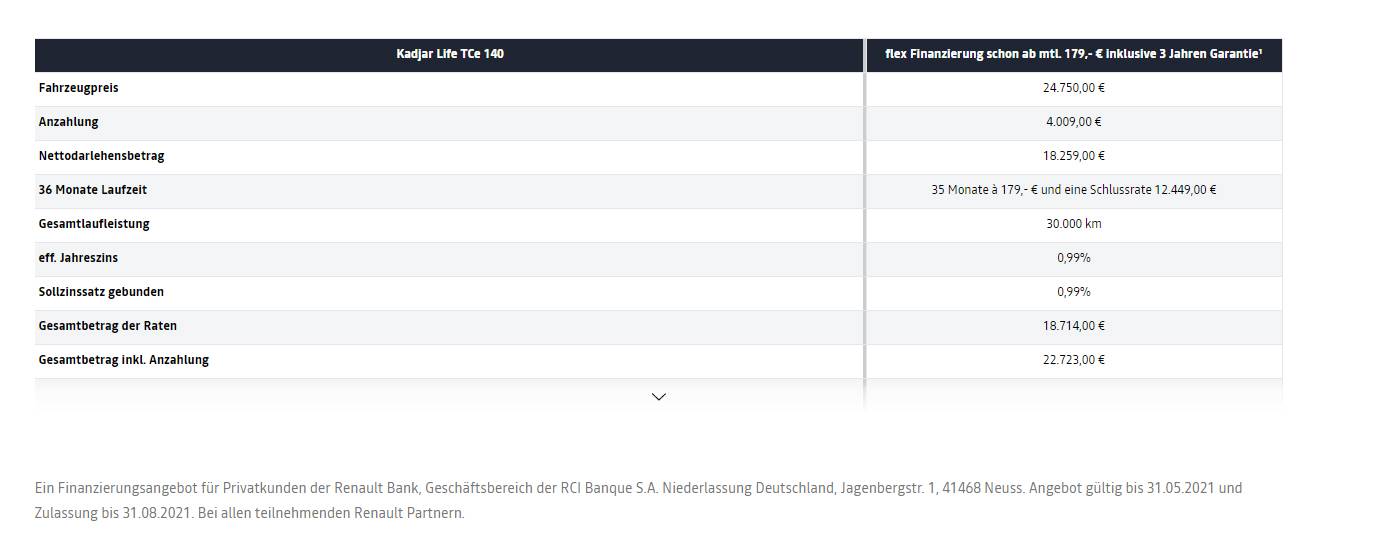Click the Renault Bank financing disclaimer text
Screen dimensions: 1375x535
638,501
